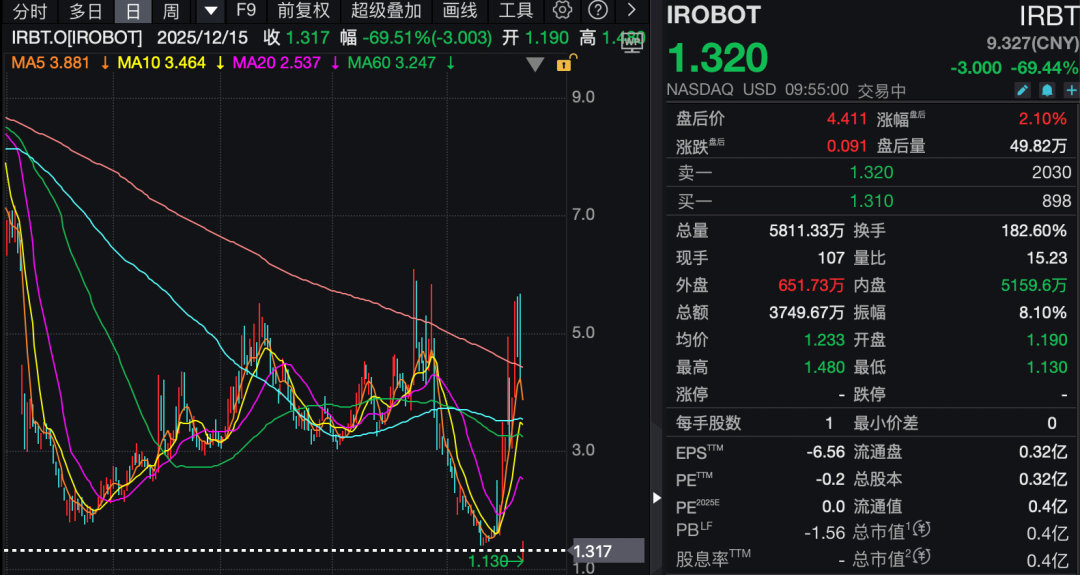Click the 买一 bid price 1.310

pos(871,201)
